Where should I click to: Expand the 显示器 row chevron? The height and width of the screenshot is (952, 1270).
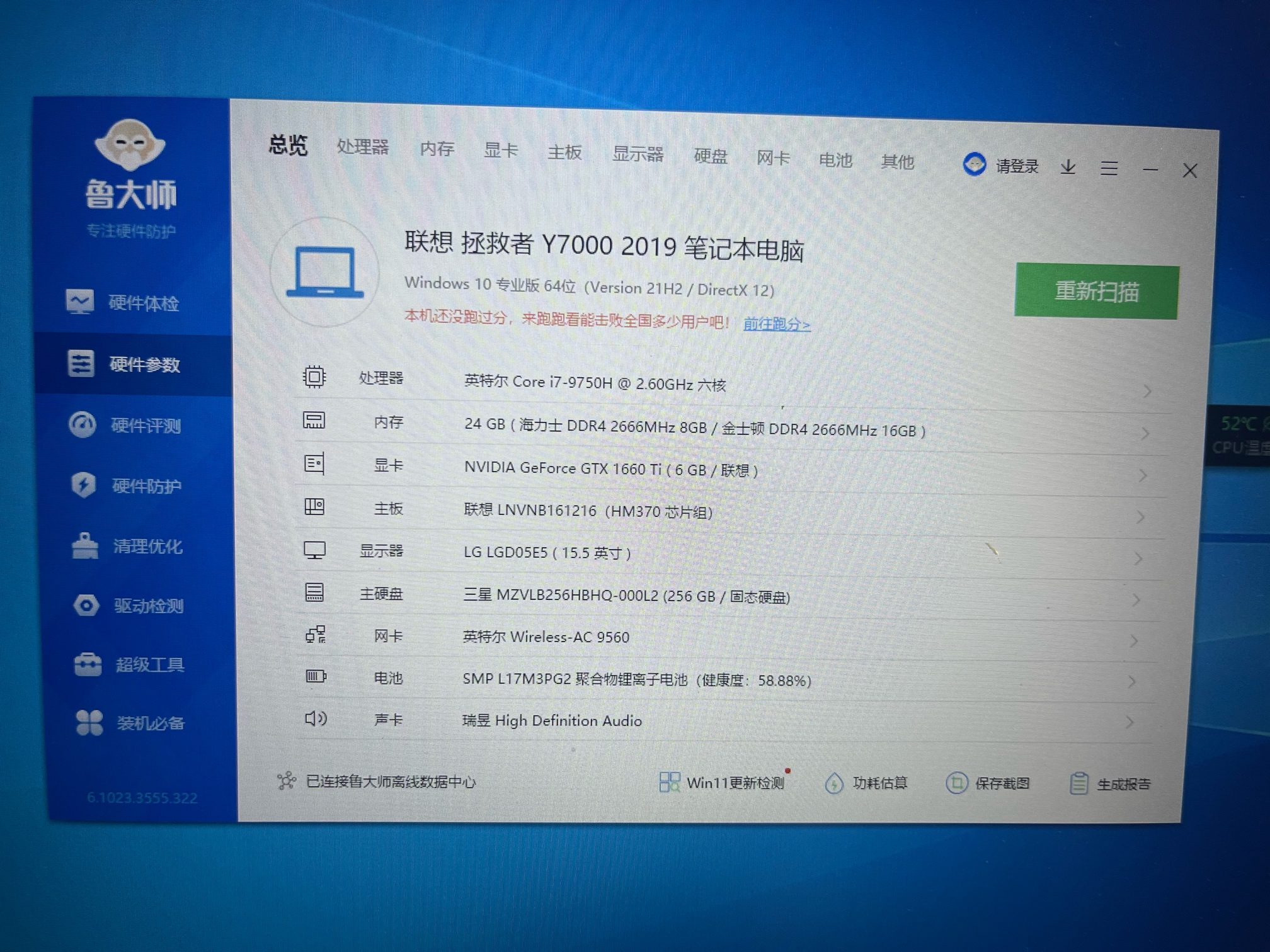coord(1138,558)
